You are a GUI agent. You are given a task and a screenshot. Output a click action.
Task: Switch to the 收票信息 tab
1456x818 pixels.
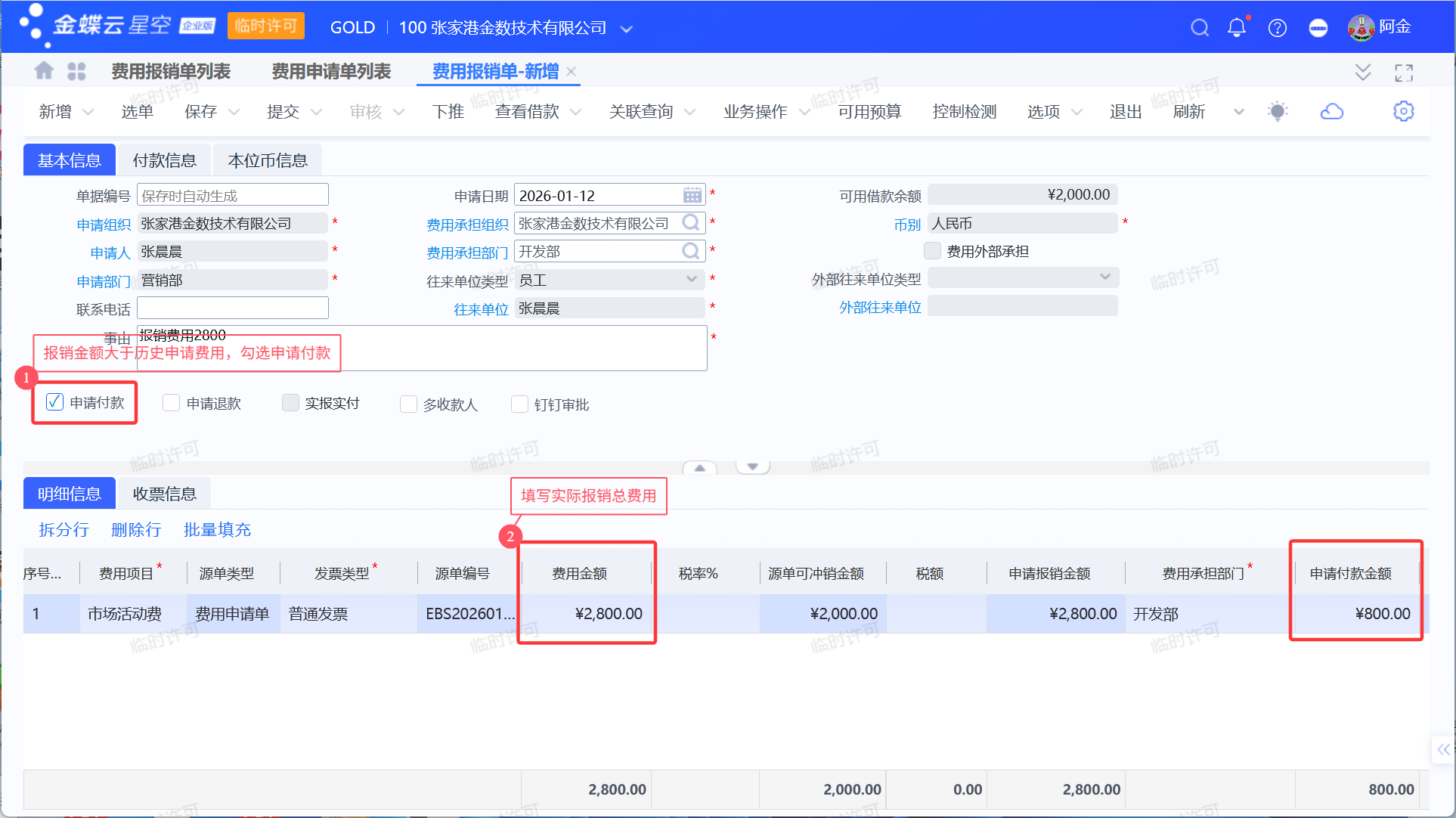pos(164,494)
